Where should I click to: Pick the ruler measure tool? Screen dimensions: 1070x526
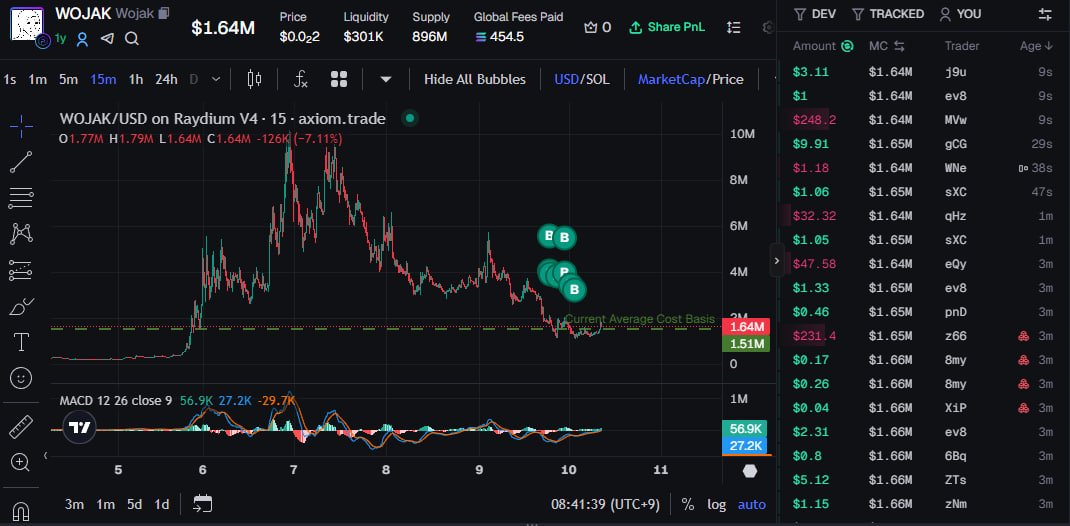point(21,427)
